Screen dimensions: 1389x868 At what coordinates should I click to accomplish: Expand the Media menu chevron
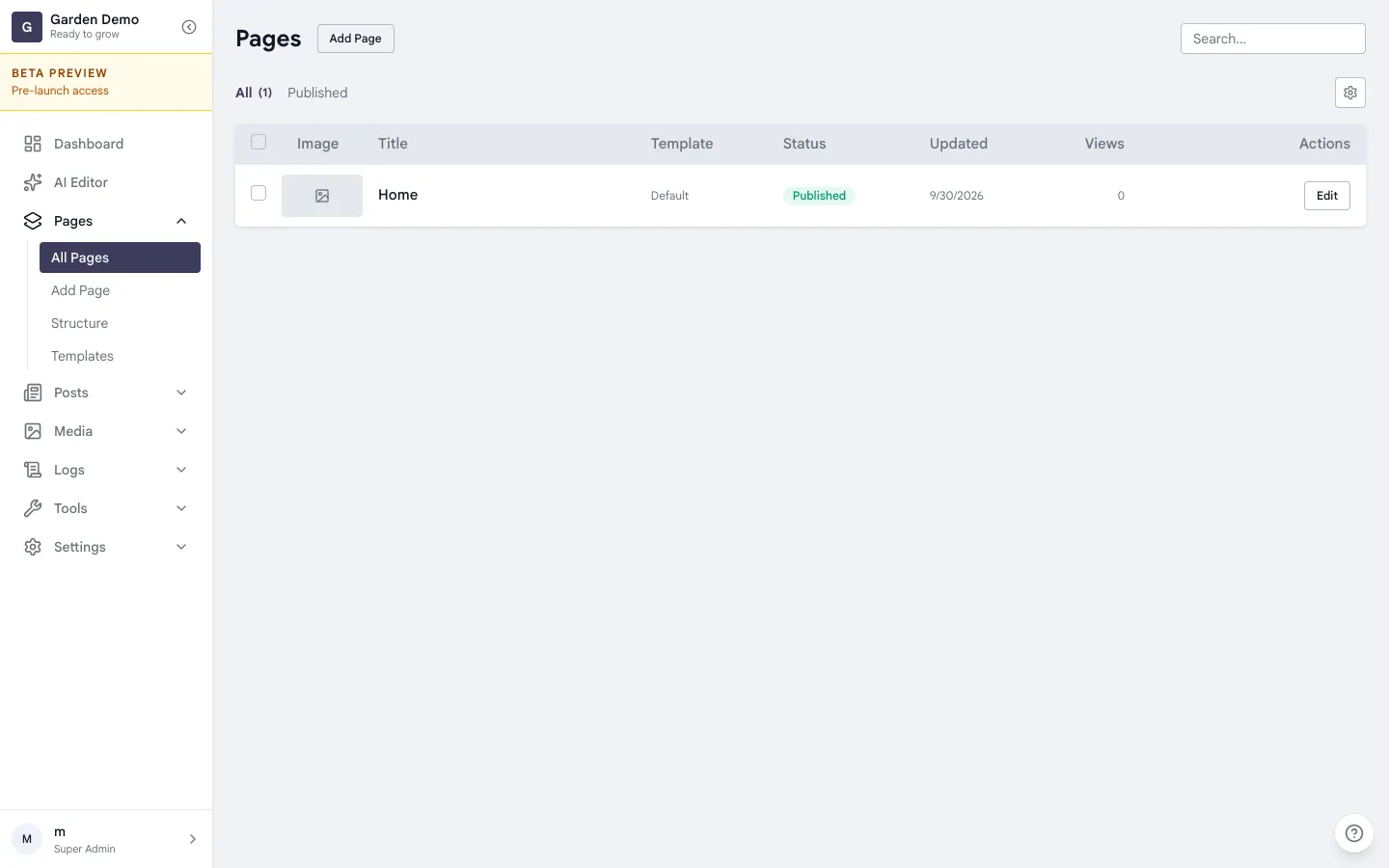click(x=181, y=431)
